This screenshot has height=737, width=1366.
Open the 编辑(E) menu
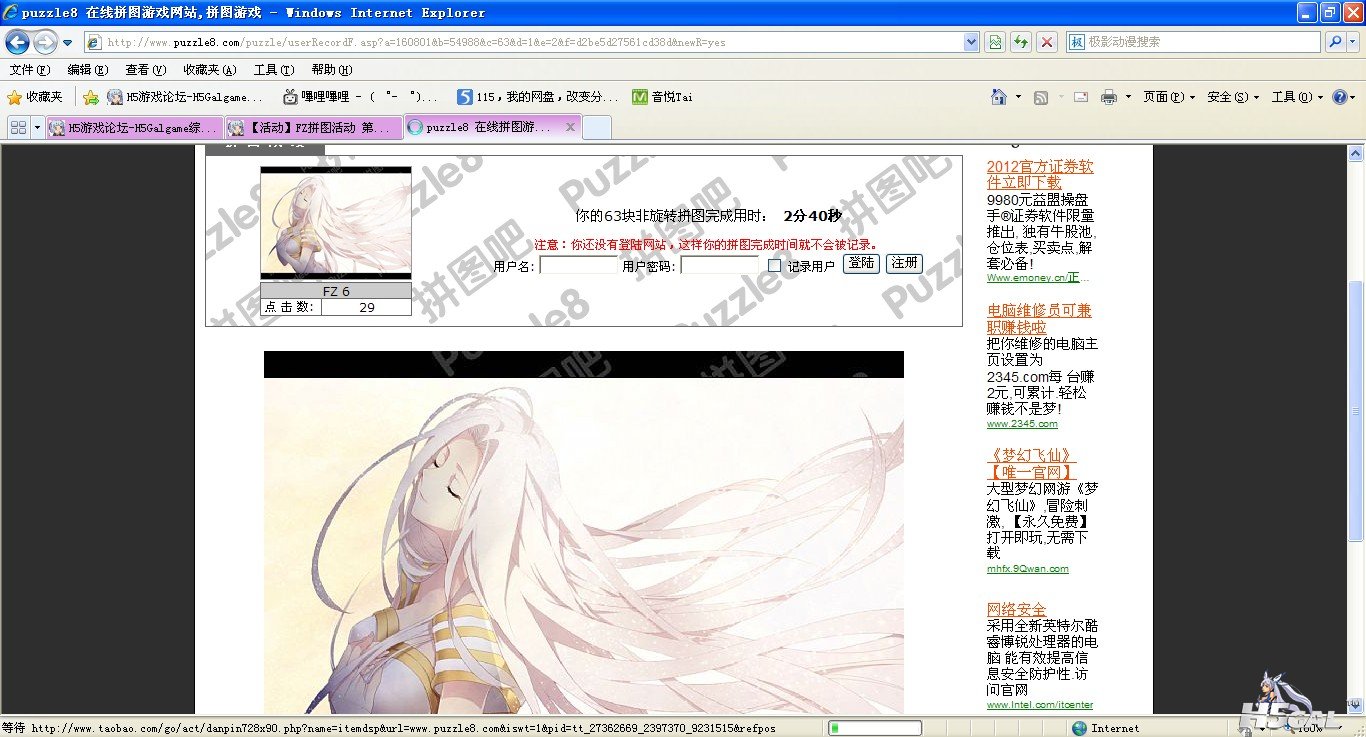tap(87, 70)
